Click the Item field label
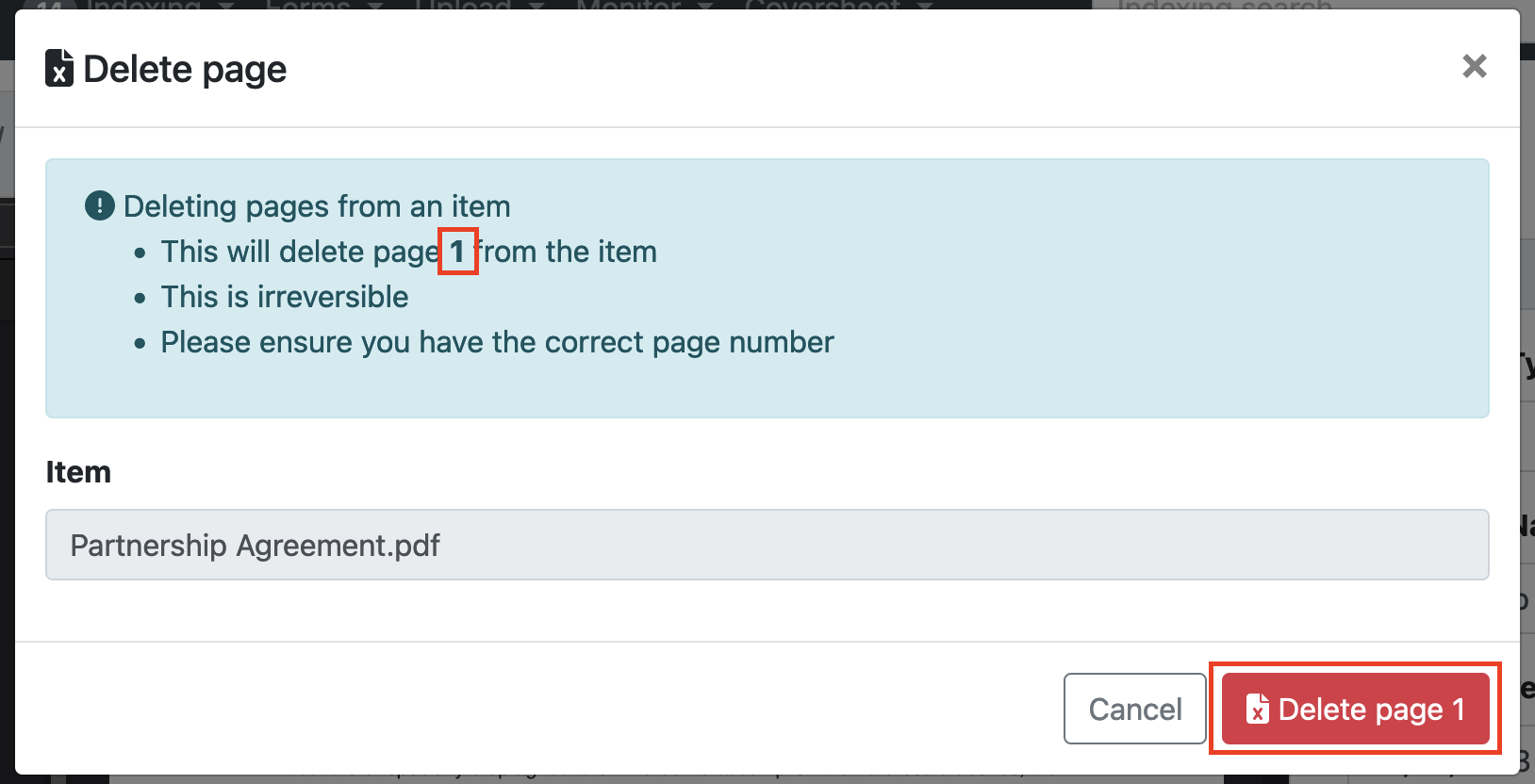This screenshot has width=1535, height=784. coord(78,472)
